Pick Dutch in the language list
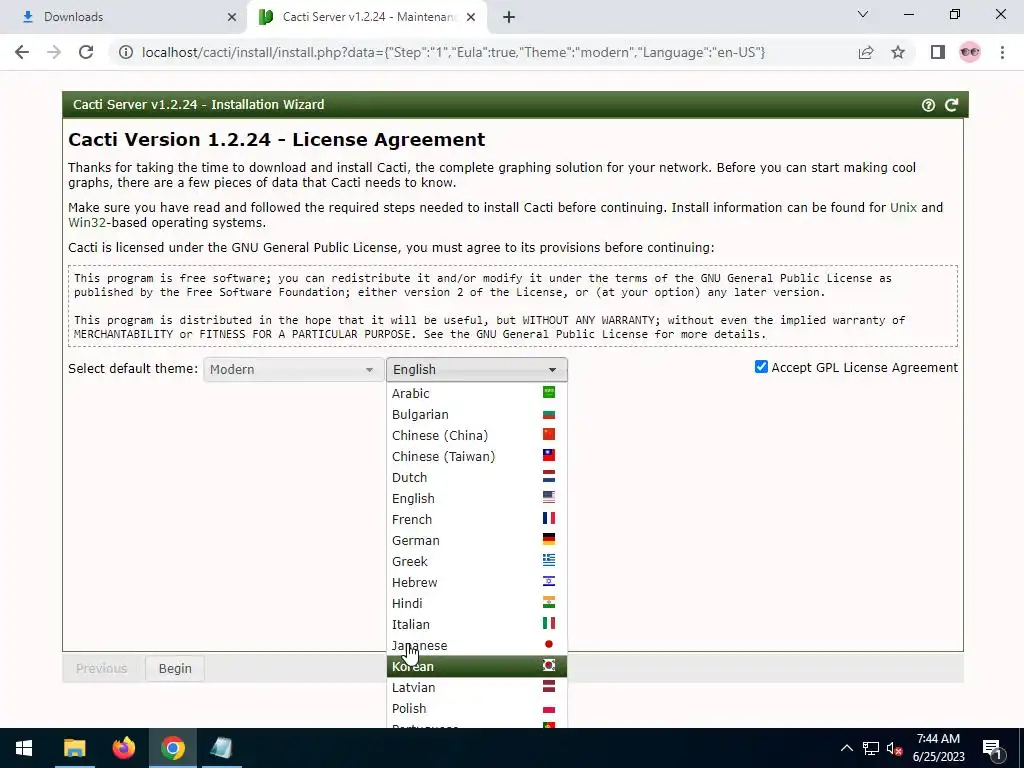This screenshot has height=768, width=1024. coord(477,477)
